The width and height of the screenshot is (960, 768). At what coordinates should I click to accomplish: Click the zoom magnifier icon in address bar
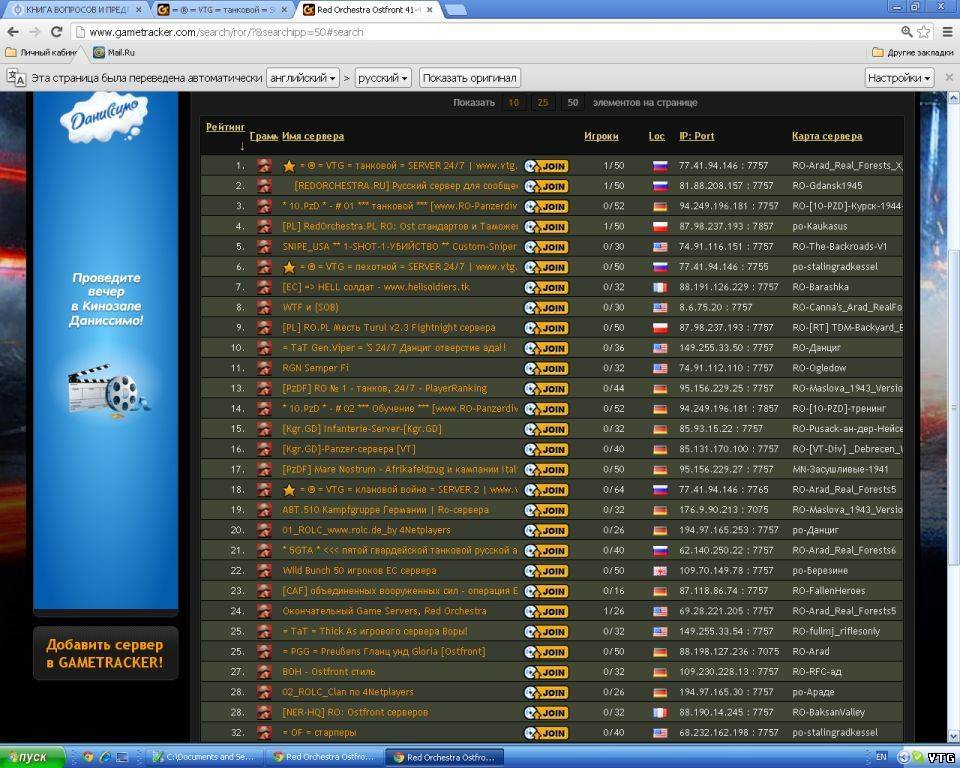(x=907, y=32)
